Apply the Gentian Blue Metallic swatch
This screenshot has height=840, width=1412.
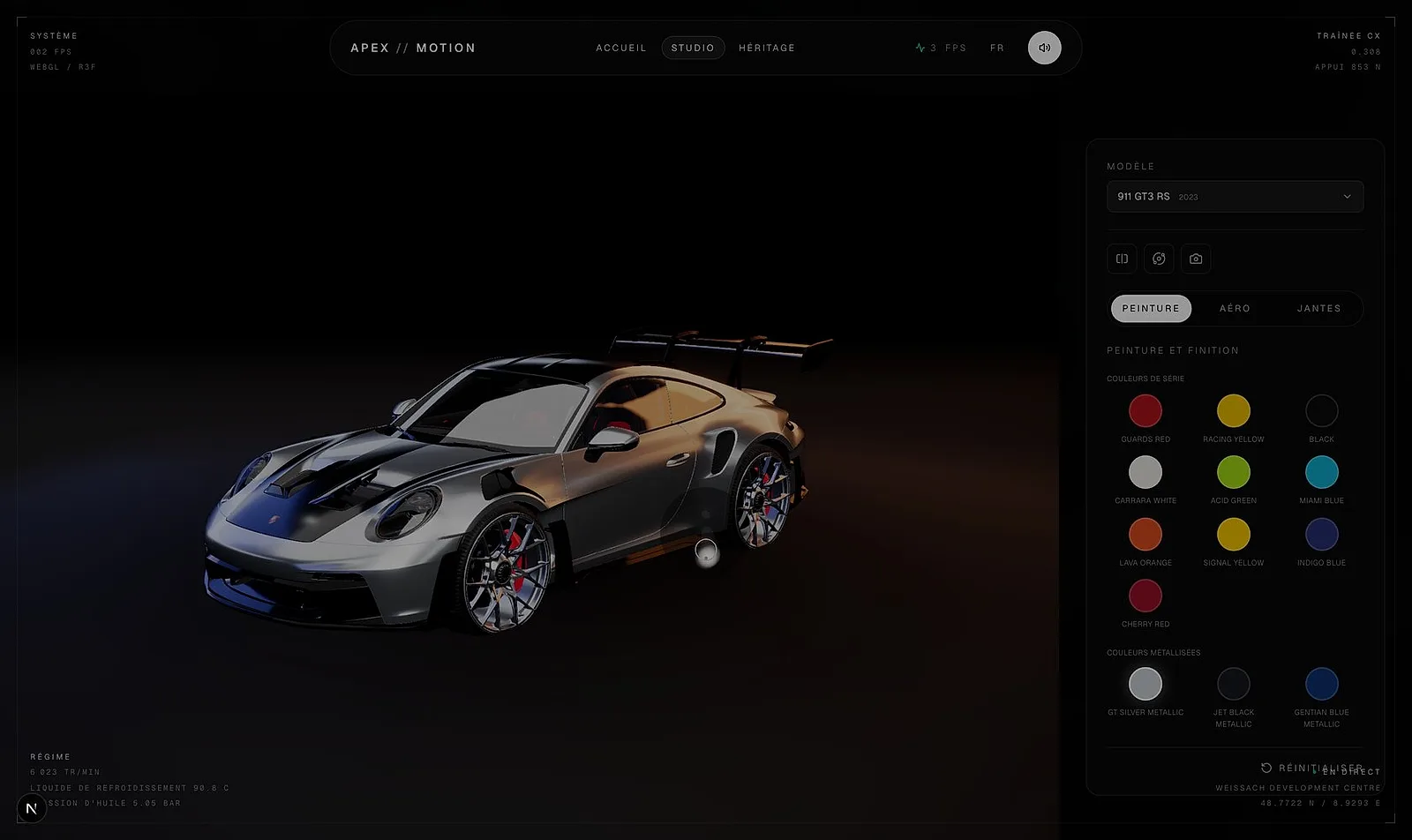click(x=1322, y=684)
